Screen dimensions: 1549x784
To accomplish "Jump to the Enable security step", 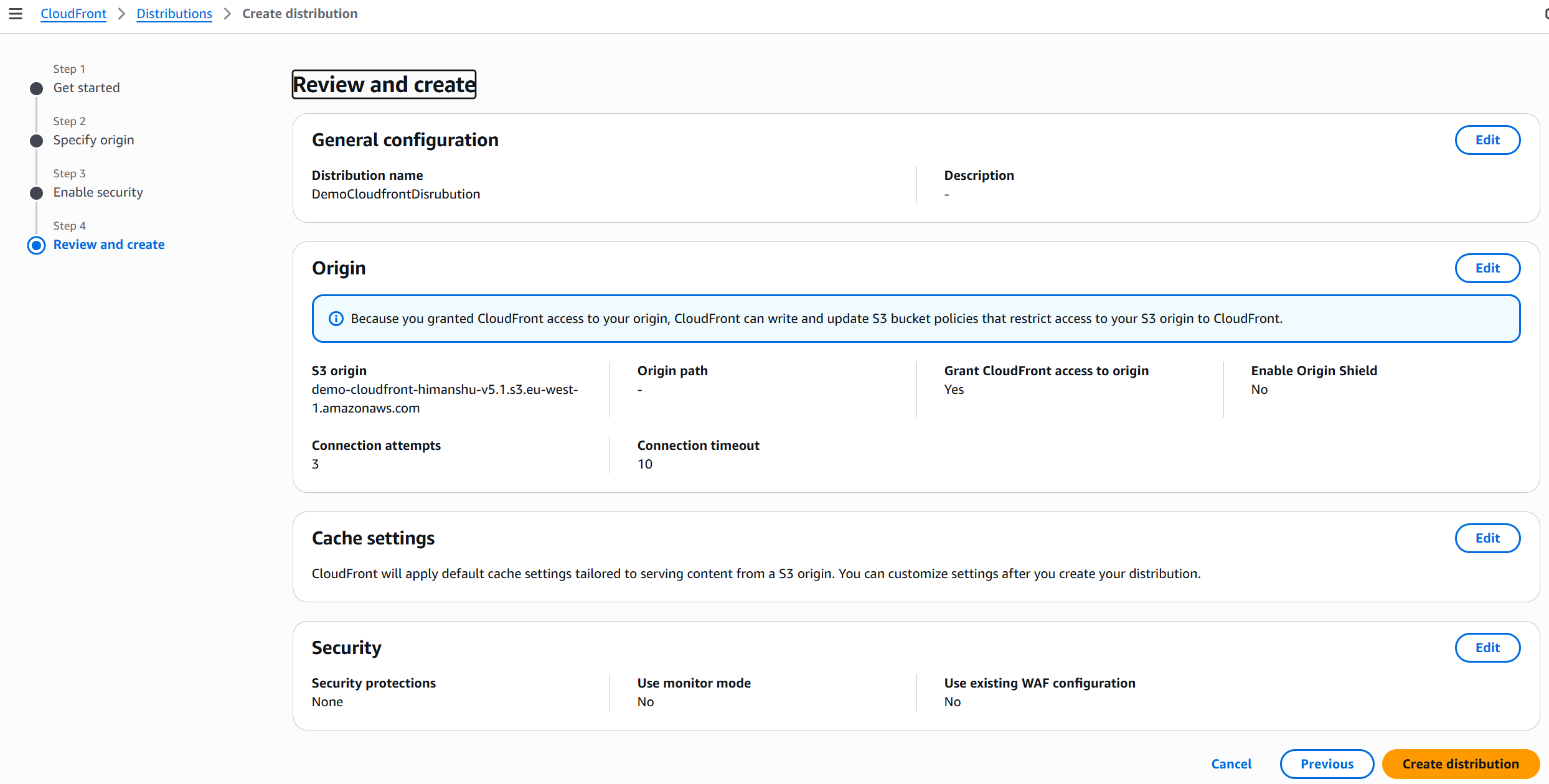I will pyautogui.click(x=98, y=192).
